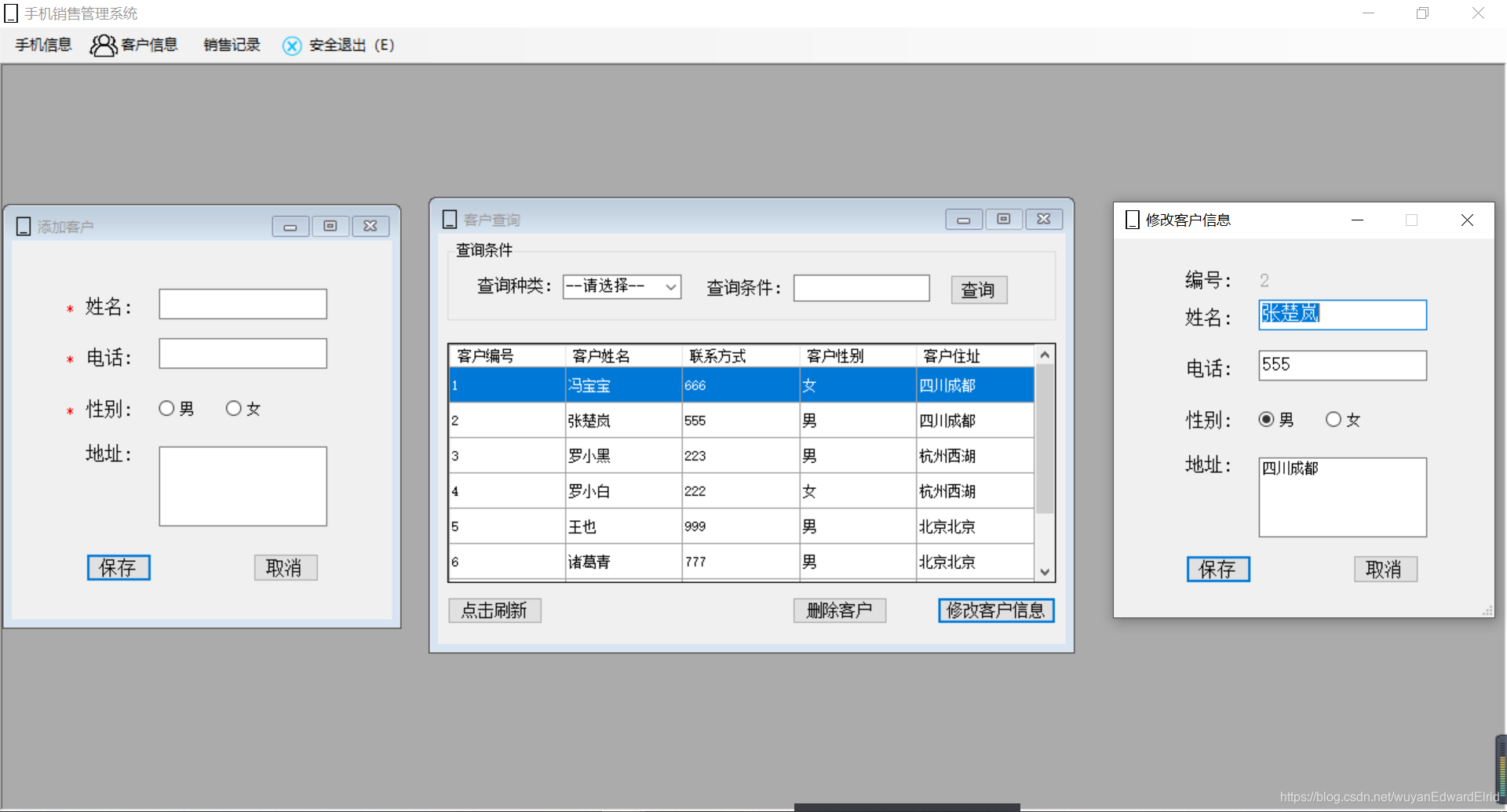Click 取消 in 修改客户信息 dialog
This screenshot has height=812, width=1507.
coord(1385,569)
